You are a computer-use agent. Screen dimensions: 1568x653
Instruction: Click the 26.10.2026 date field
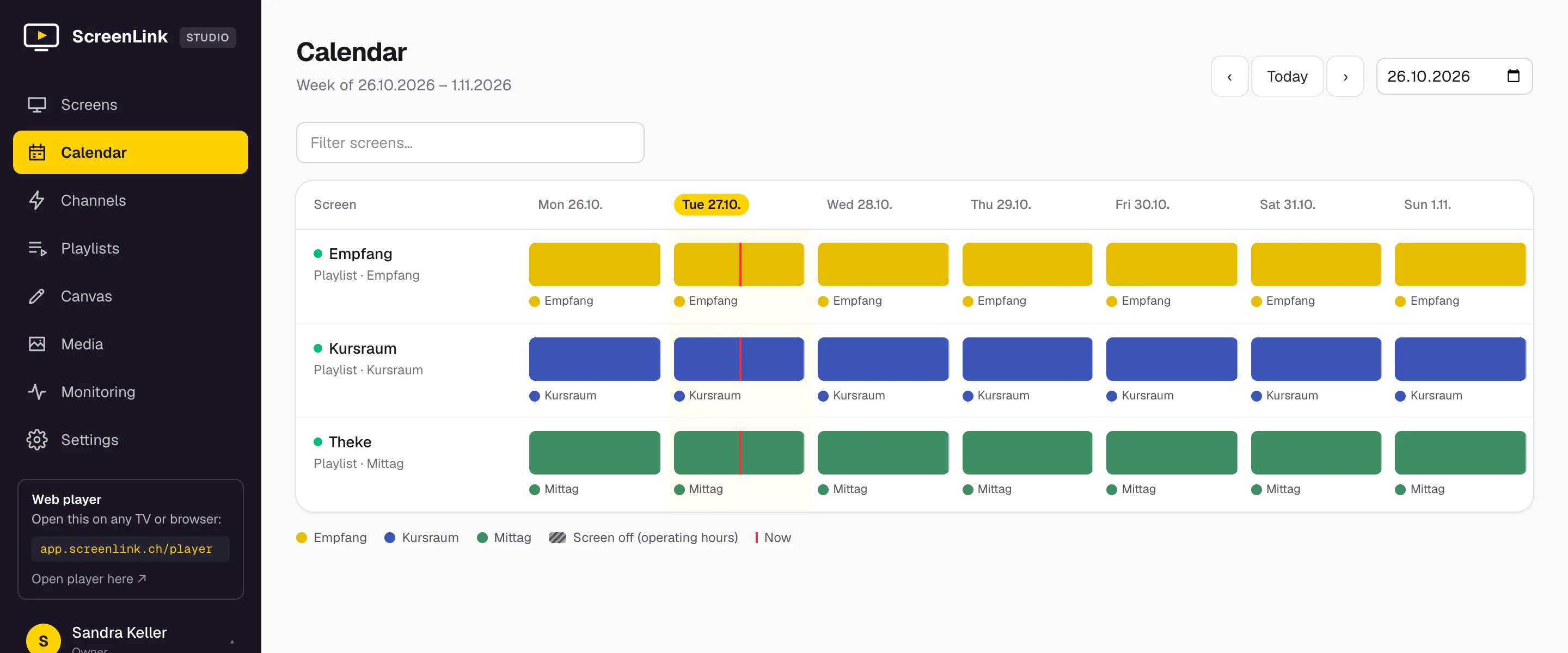point(1454,76)
